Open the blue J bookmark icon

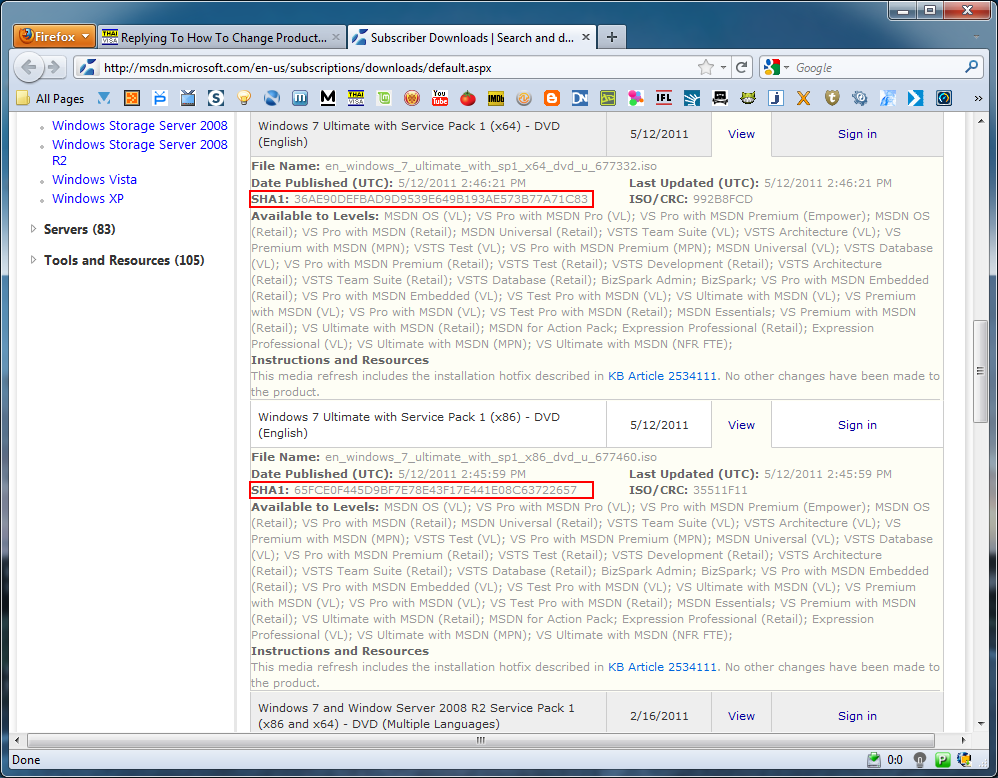[776, 98]
